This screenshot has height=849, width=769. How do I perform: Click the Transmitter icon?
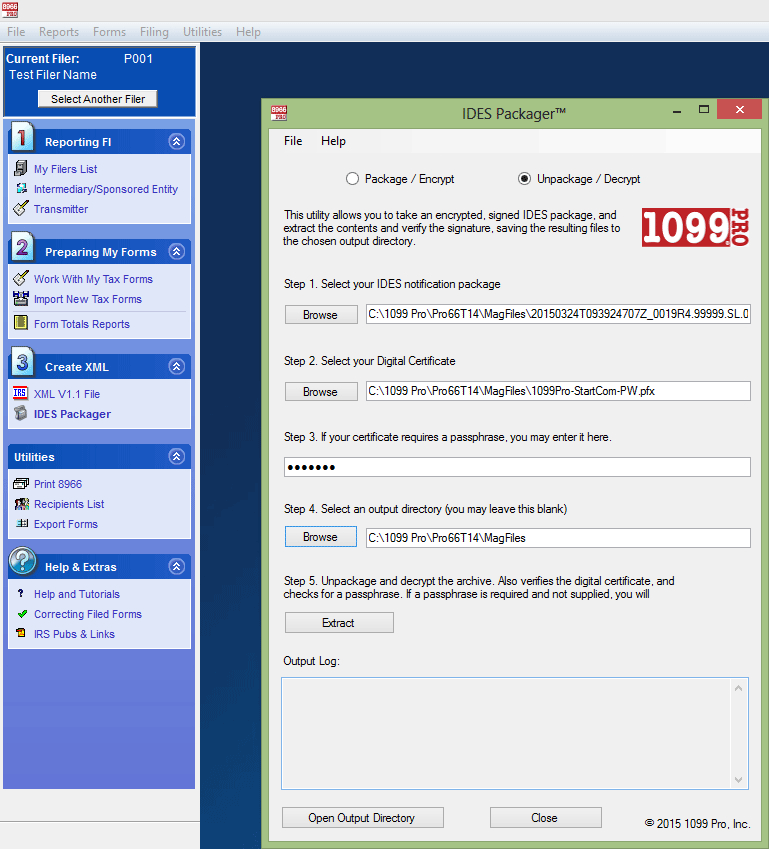point(21,208)
